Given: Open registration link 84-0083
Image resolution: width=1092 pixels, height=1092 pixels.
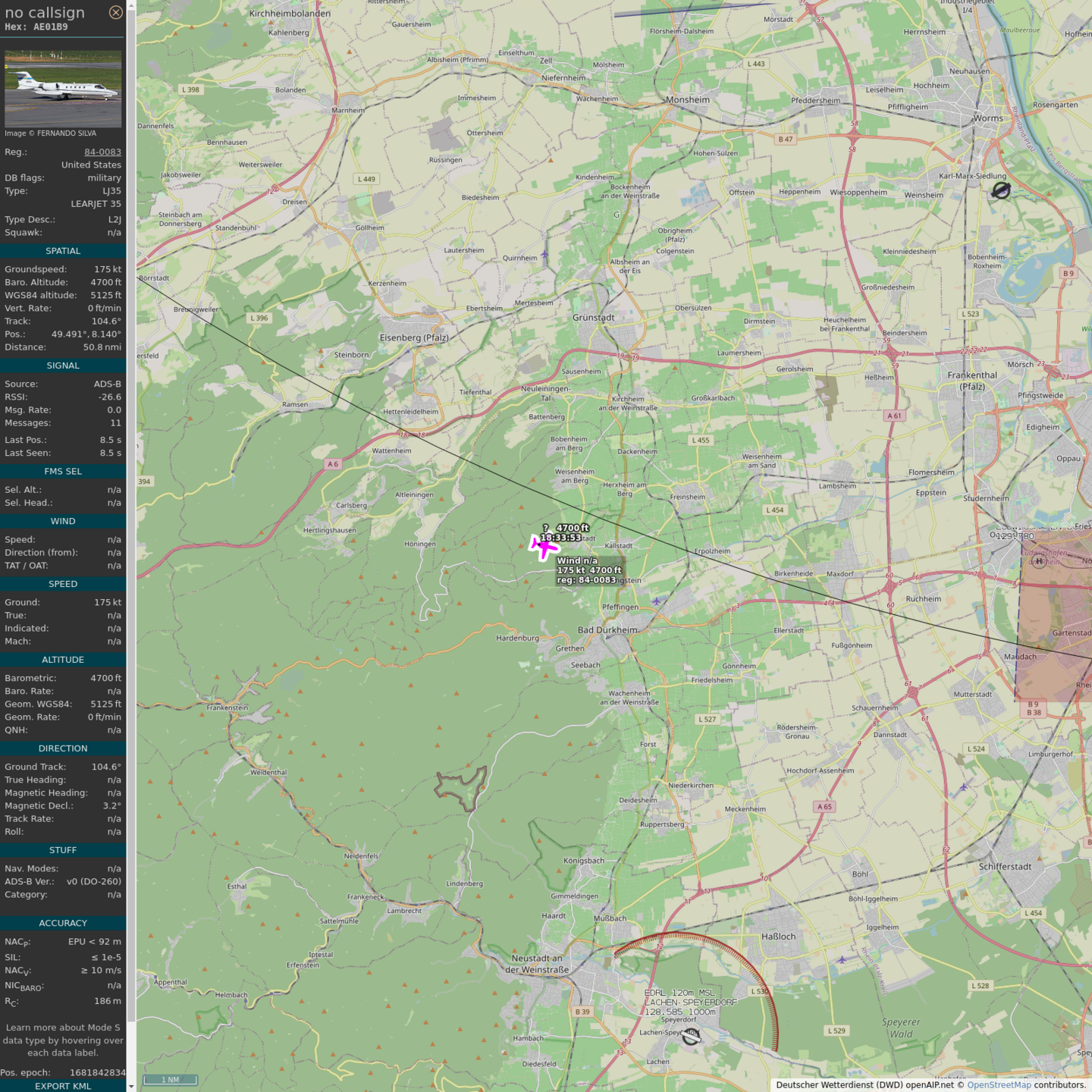Looking at the screenshot, I should tap(102, 152).
